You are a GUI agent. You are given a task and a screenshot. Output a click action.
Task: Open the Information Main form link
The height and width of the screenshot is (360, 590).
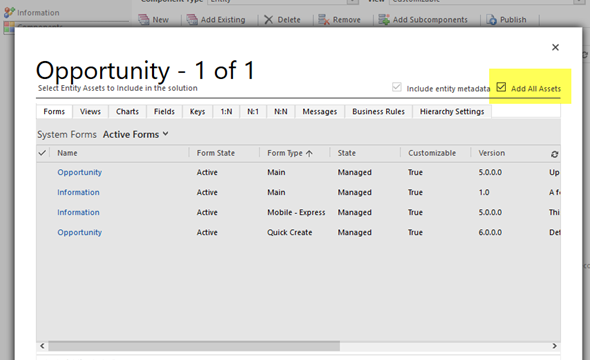pos(78,192)
